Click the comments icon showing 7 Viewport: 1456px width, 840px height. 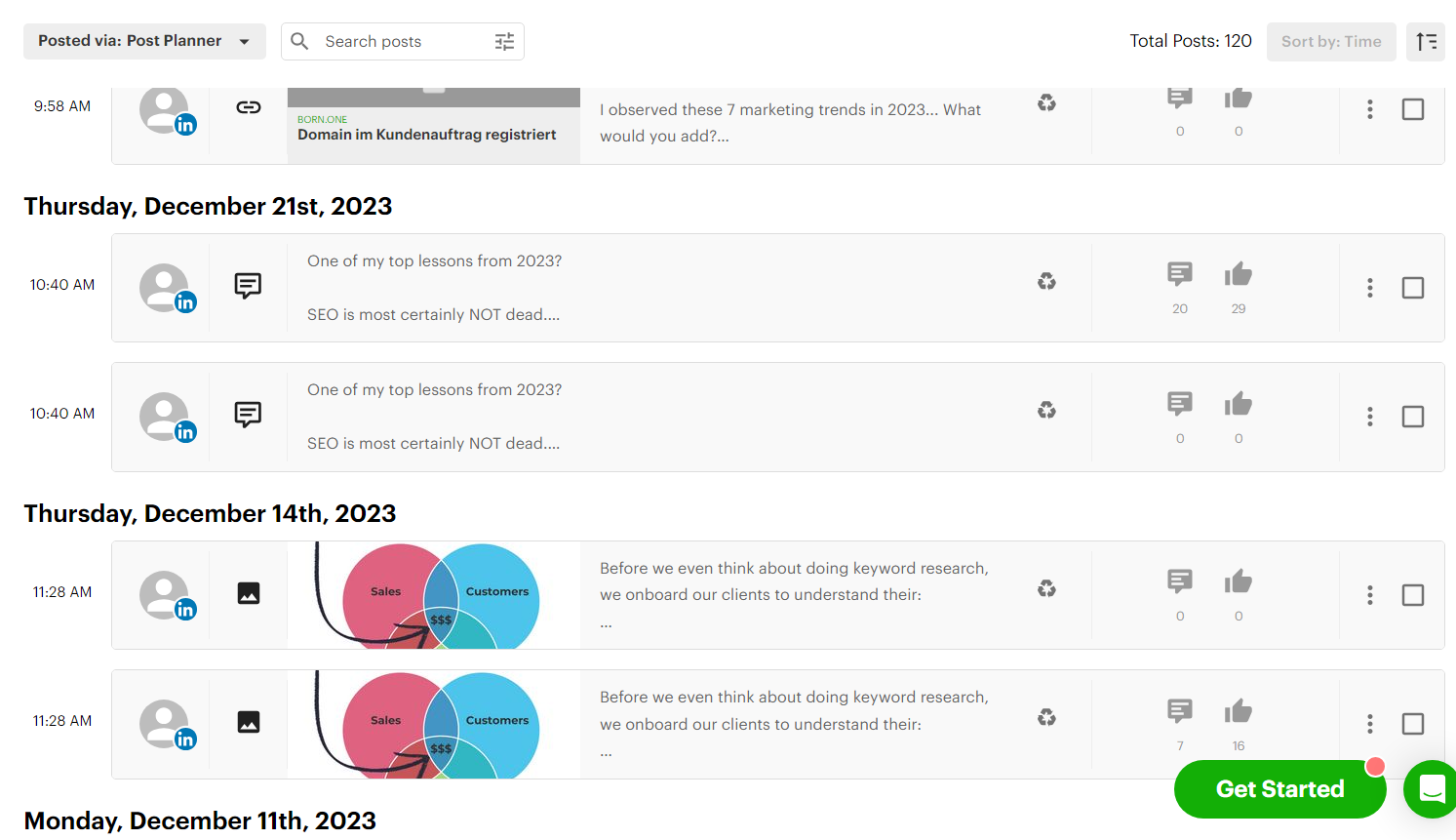pos(1179,711)
